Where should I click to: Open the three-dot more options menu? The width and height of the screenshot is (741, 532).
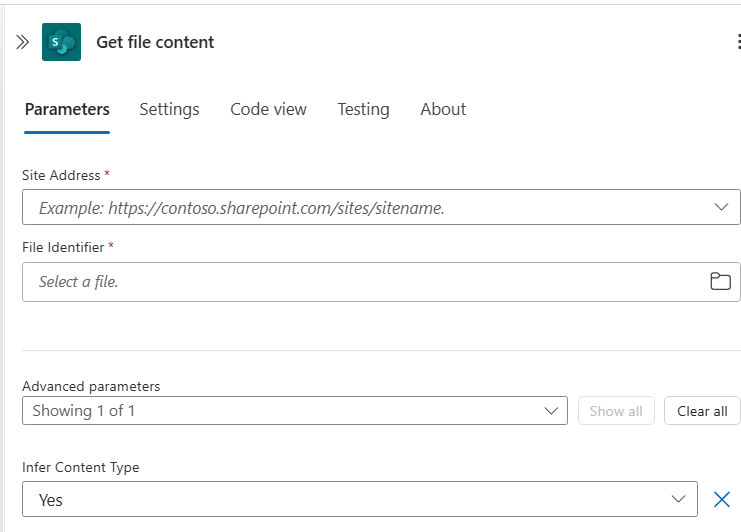tap(737, 42)
